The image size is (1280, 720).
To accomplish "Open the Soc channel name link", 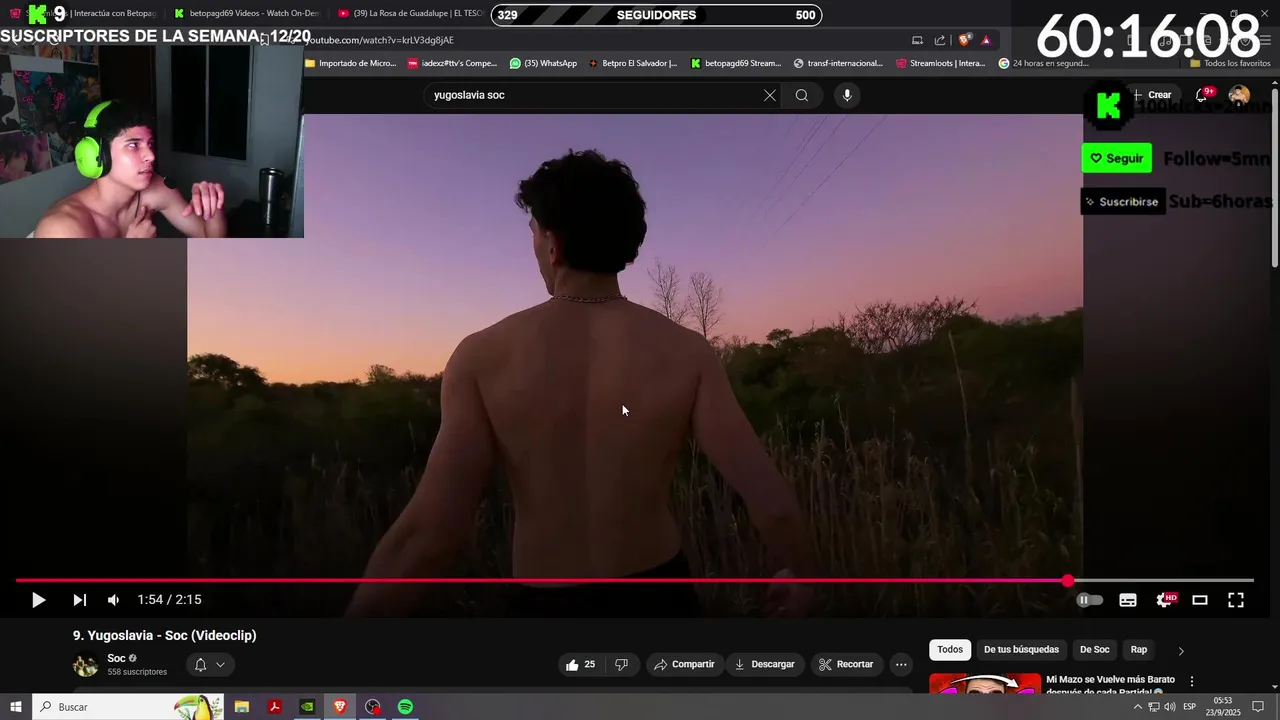I will [116, 658].
